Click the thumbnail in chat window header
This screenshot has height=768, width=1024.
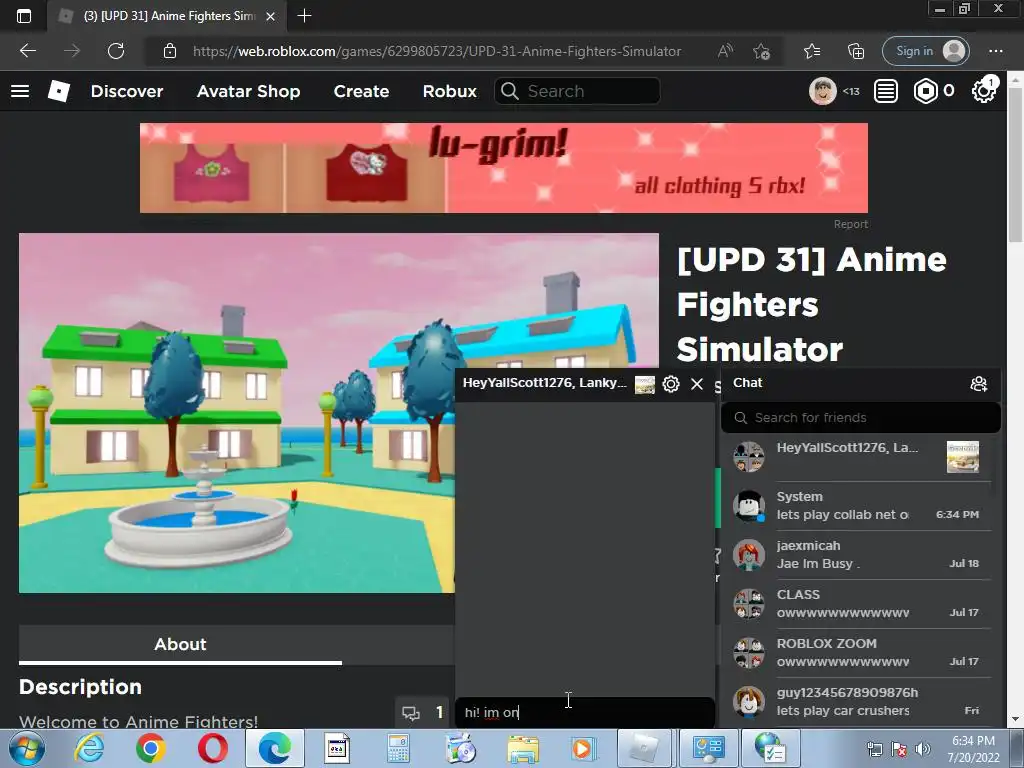pos(645,385)
